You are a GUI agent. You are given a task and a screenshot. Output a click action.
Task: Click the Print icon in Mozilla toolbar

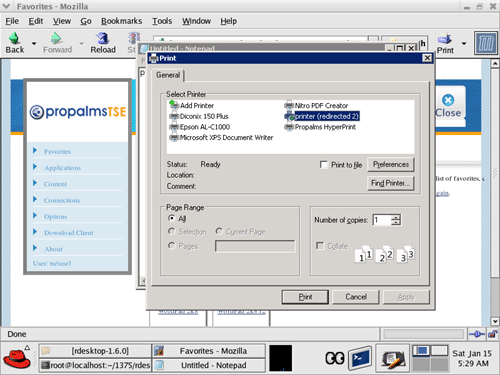tap(445, 44)
